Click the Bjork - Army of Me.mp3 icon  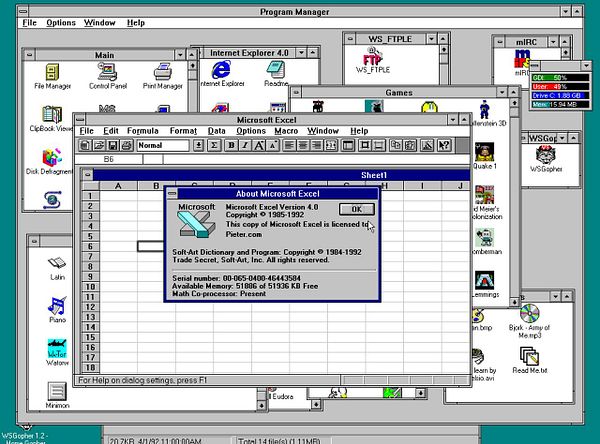pyautogui.click(x=529, y=321)
